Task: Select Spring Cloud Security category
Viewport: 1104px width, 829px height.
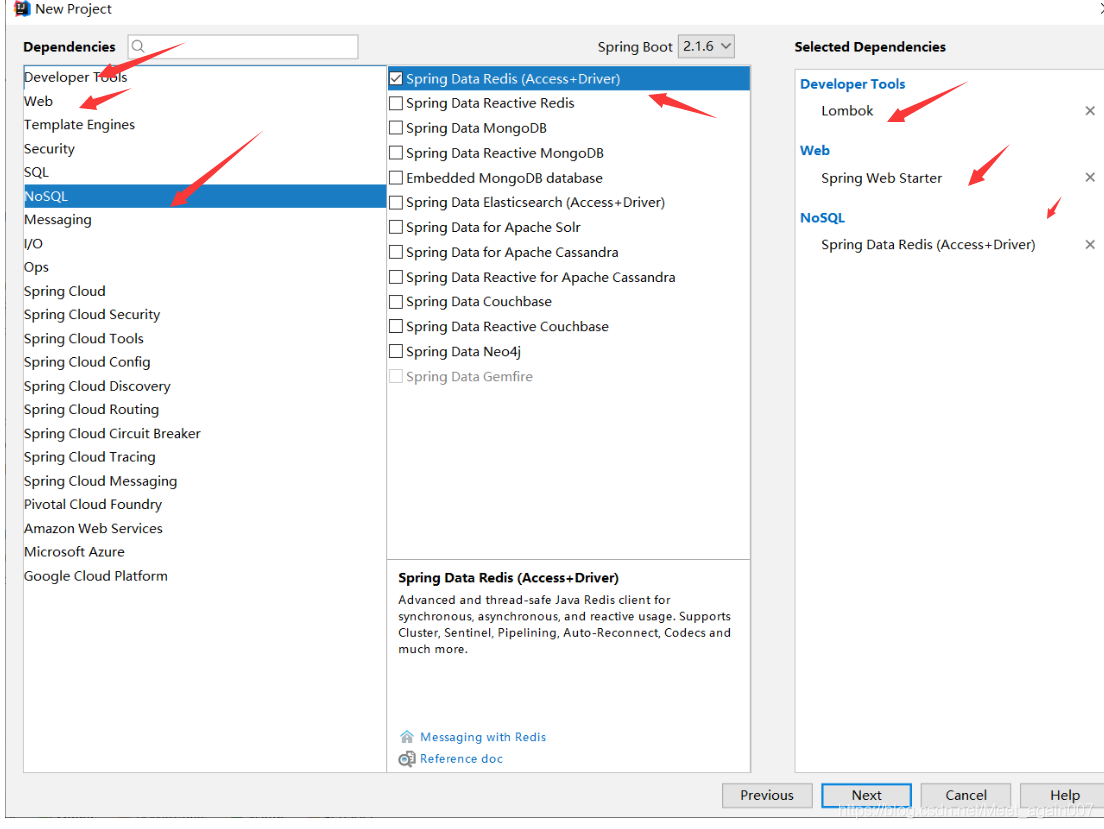Action: [x=92, y=315]
